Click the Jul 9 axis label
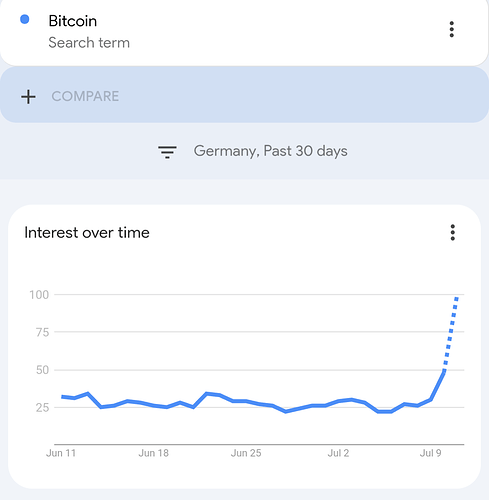Screen dimensions: 489x500 click(430, 453)
